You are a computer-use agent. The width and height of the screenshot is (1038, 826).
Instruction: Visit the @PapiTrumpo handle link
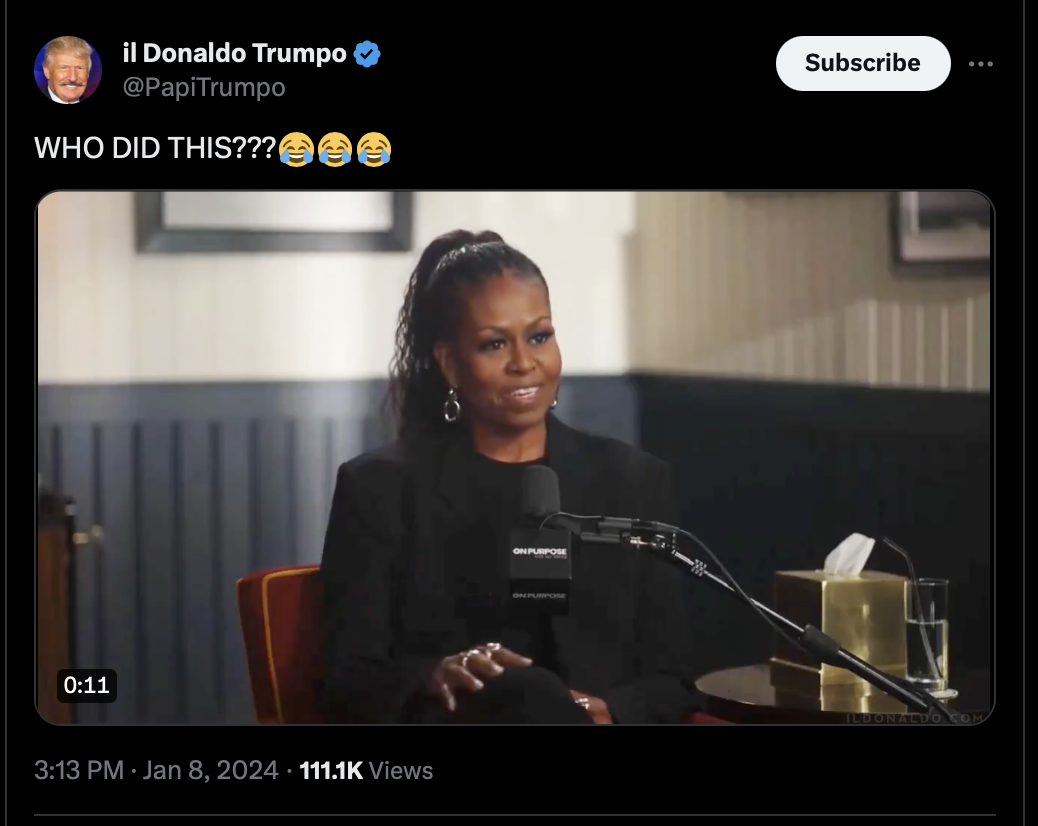coord(204,87)
